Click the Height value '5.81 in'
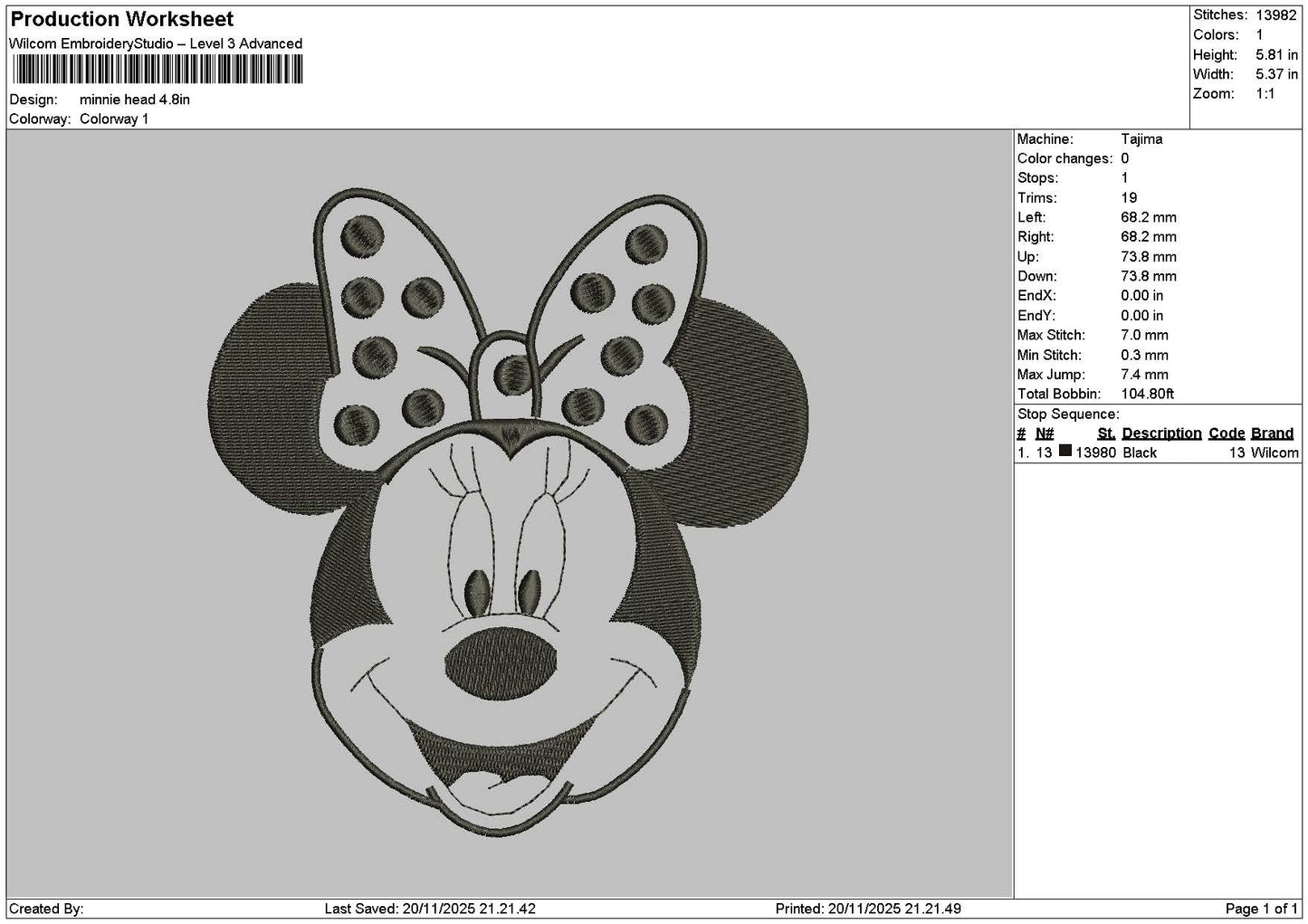The width and height of the screenshot is (1308, 924). [1276, 55]
